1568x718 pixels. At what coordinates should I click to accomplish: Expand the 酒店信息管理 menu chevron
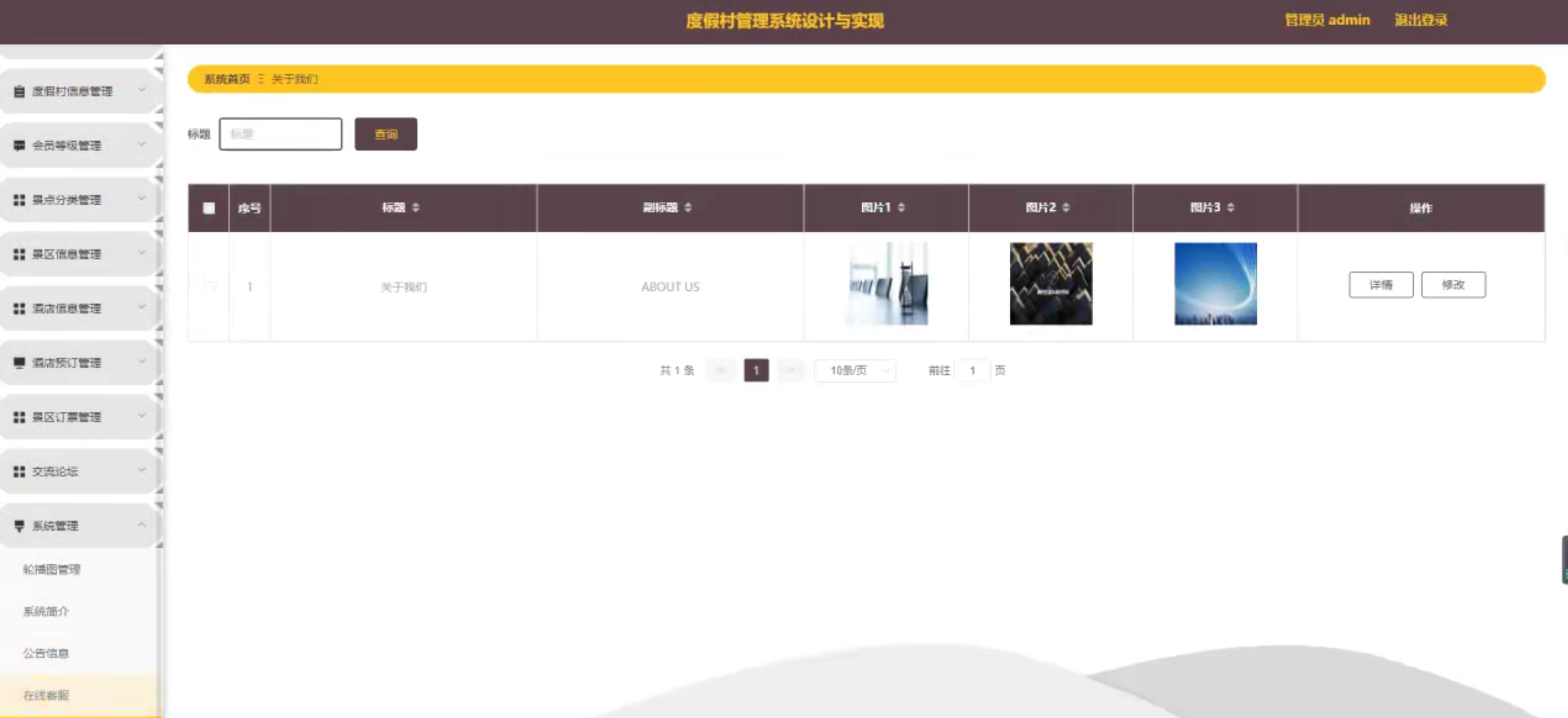click(142, 307)
